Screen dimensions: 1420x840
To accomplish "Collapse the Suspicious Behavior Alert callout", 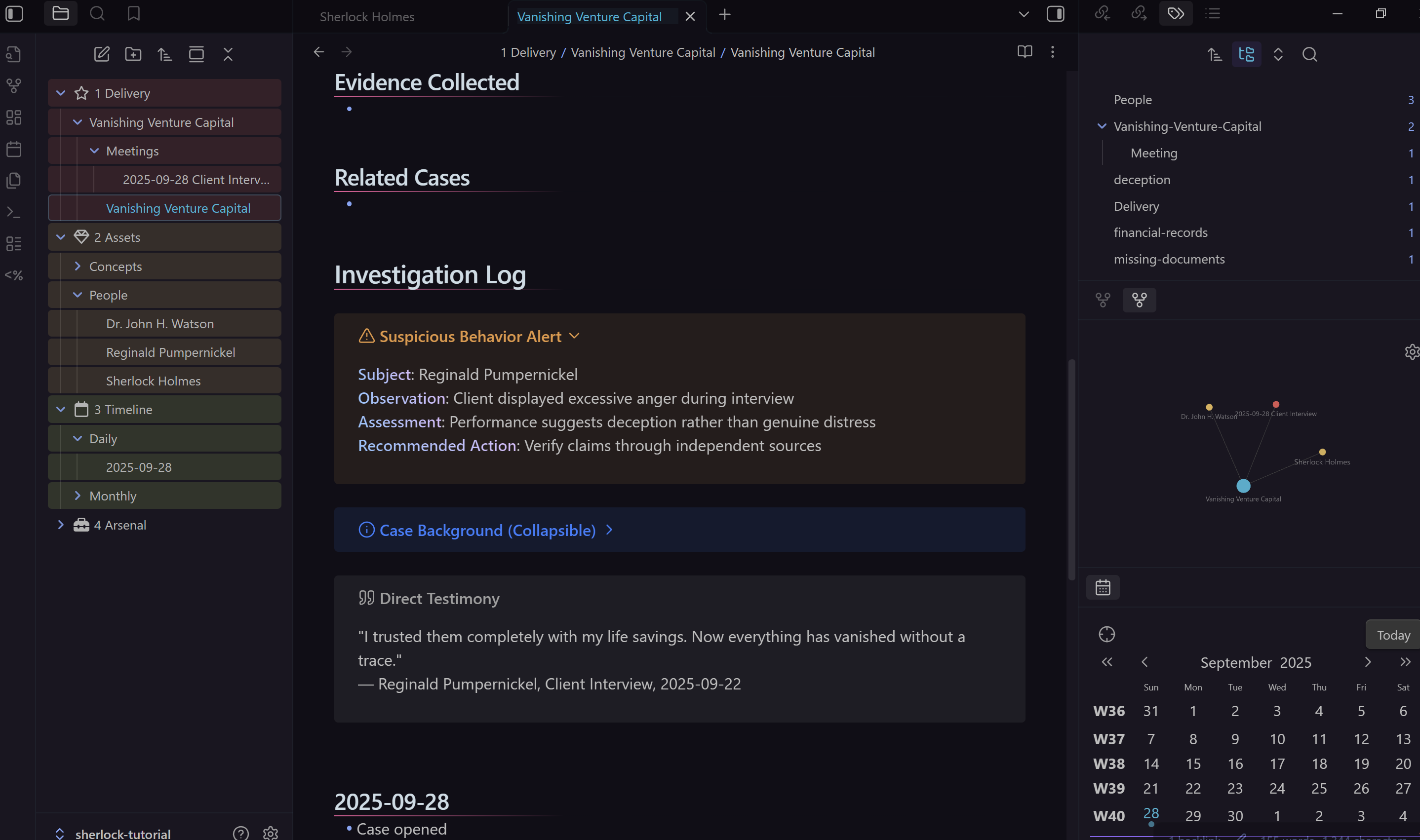I will coord(574,336).
